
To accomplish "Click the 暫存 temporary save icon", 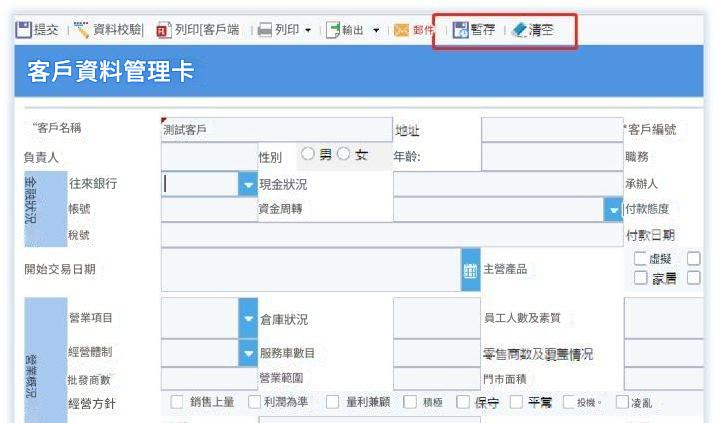I will pos(460,30).
